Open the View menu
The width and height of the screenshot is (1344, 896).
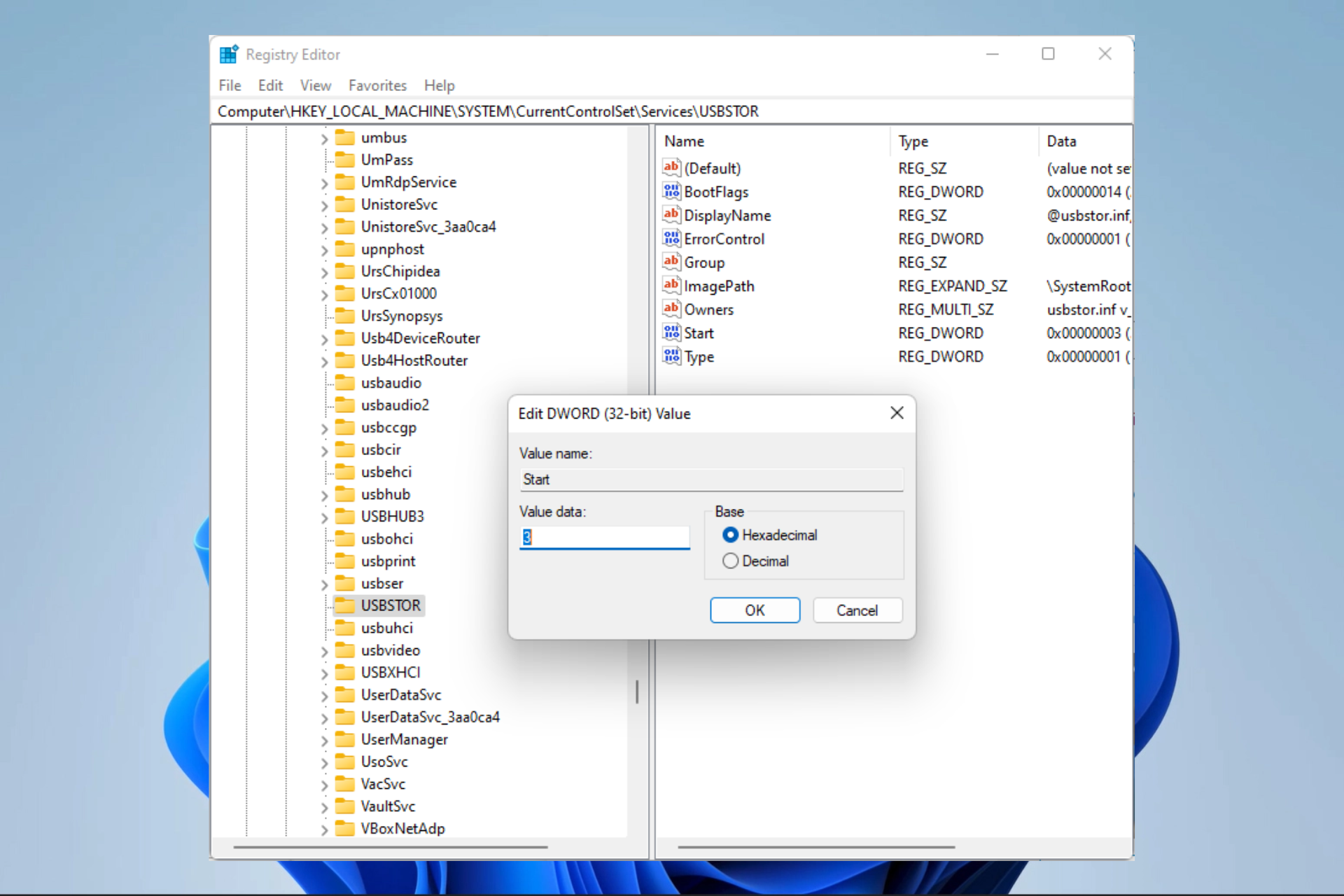pos(316,85)
